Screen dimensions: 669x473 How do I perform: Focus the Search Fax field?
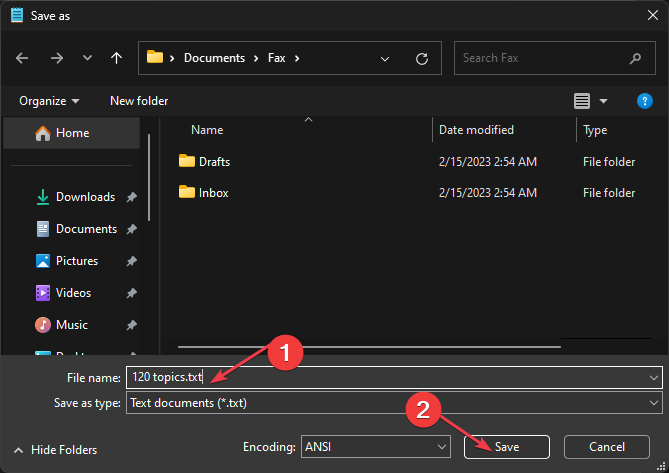click(x=555, y=58)
